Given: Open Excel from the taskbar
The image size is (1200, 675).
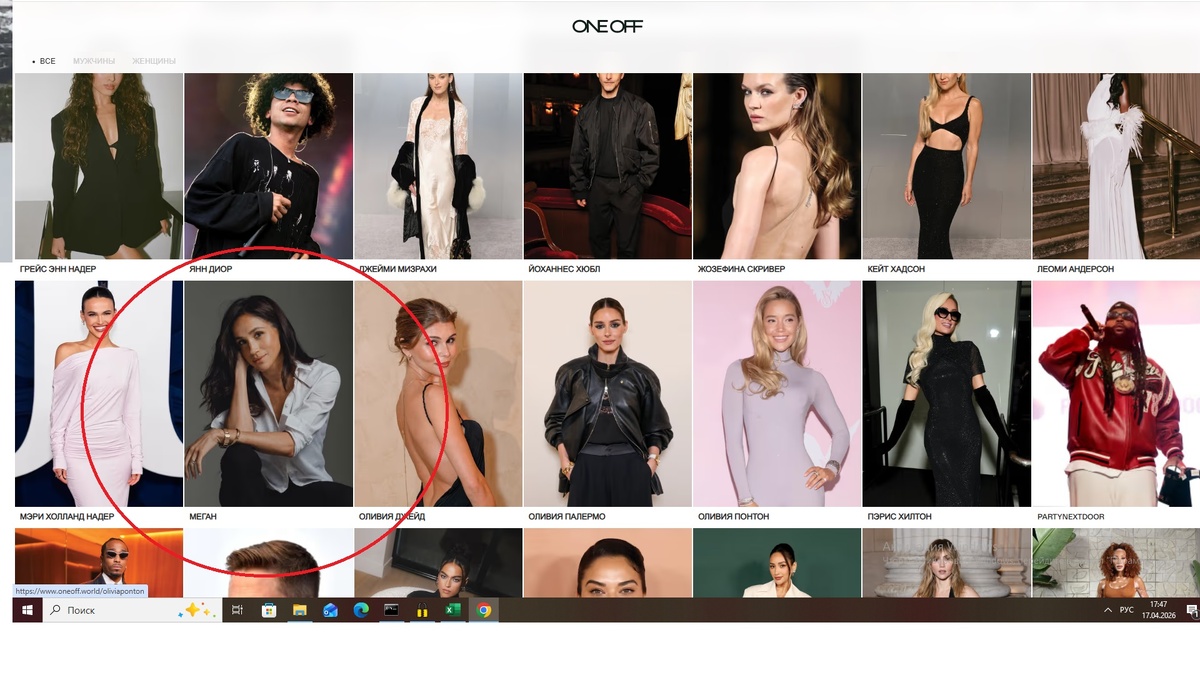Looking at the screenshot, I should pos(453,610).
